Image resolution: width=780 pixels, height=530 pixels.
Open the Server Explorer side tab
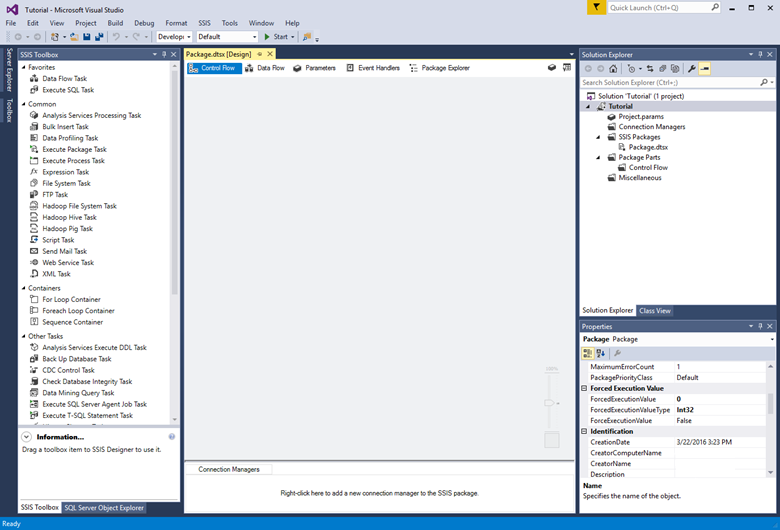tap(9, 70)
